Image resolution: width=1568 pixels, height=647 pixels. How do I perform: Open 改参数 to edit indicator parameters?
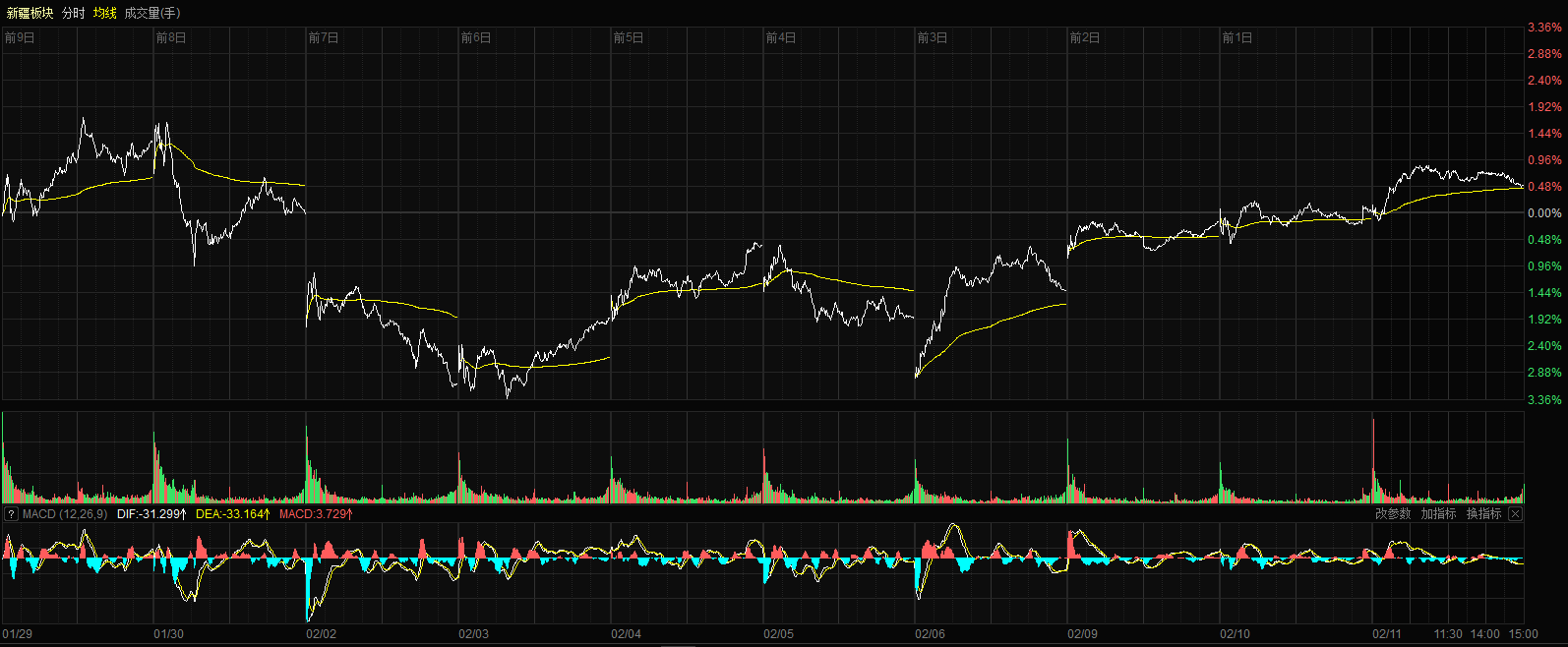1392,514
